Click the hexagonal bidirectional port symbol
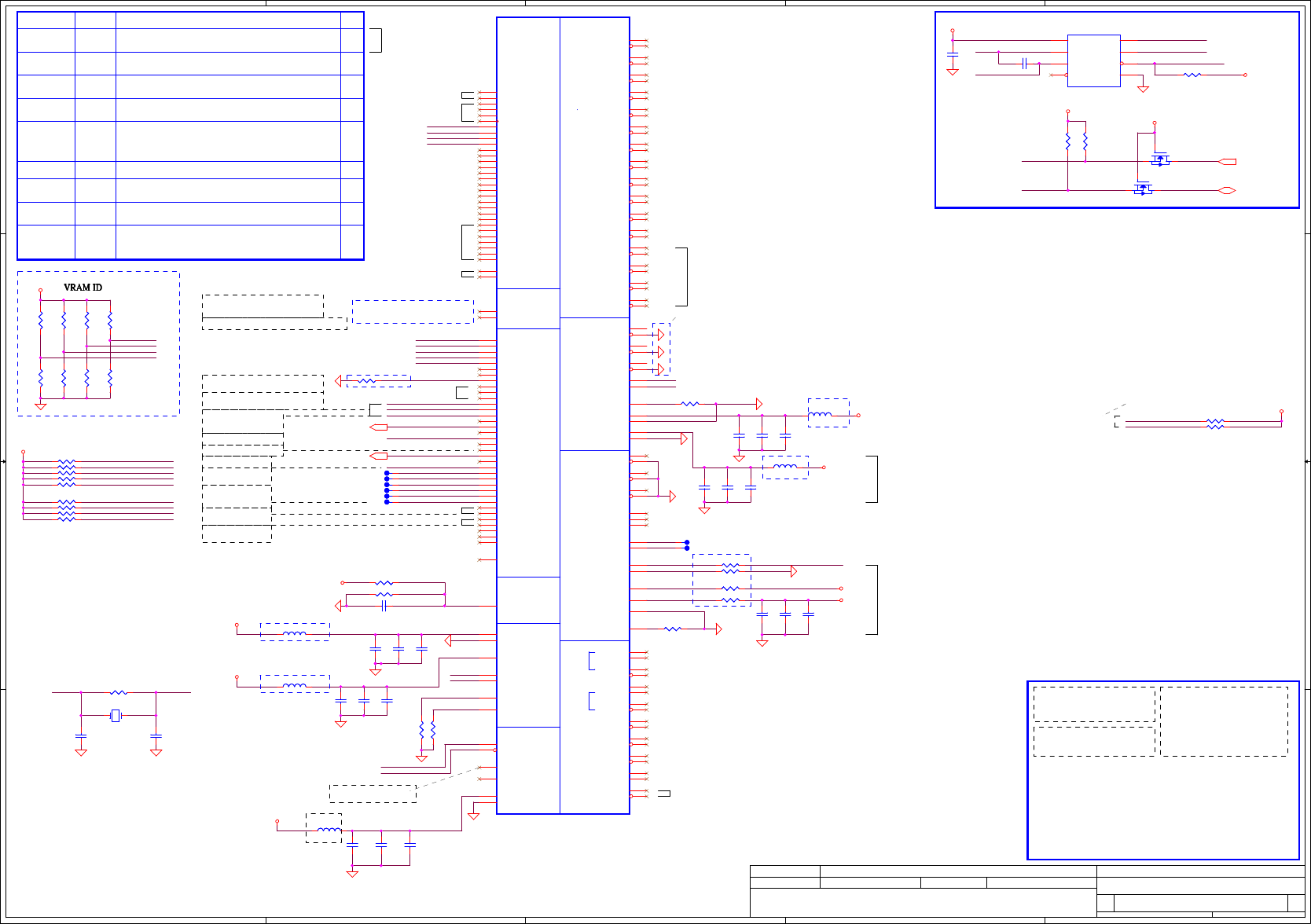 (x=1226, y=190)
